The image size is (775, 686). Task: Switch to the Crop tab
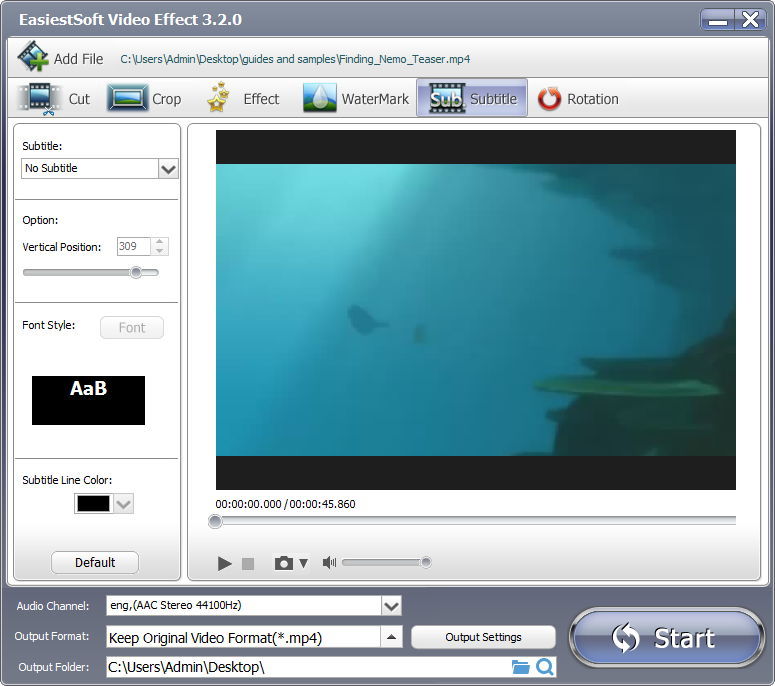(x=144, y=99)
